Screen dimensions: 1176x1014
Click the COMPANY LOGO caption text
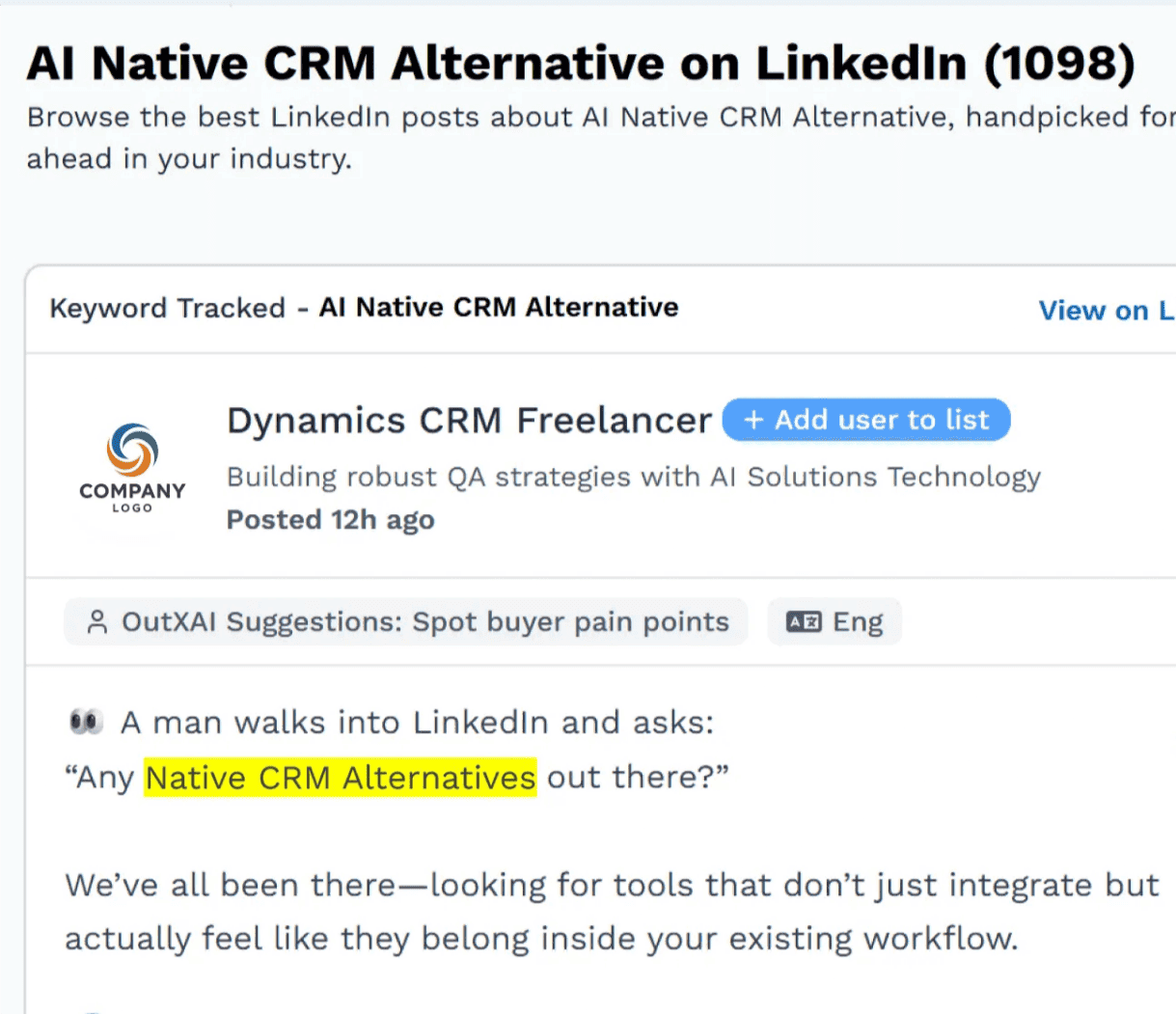click(x=132, y=496)
